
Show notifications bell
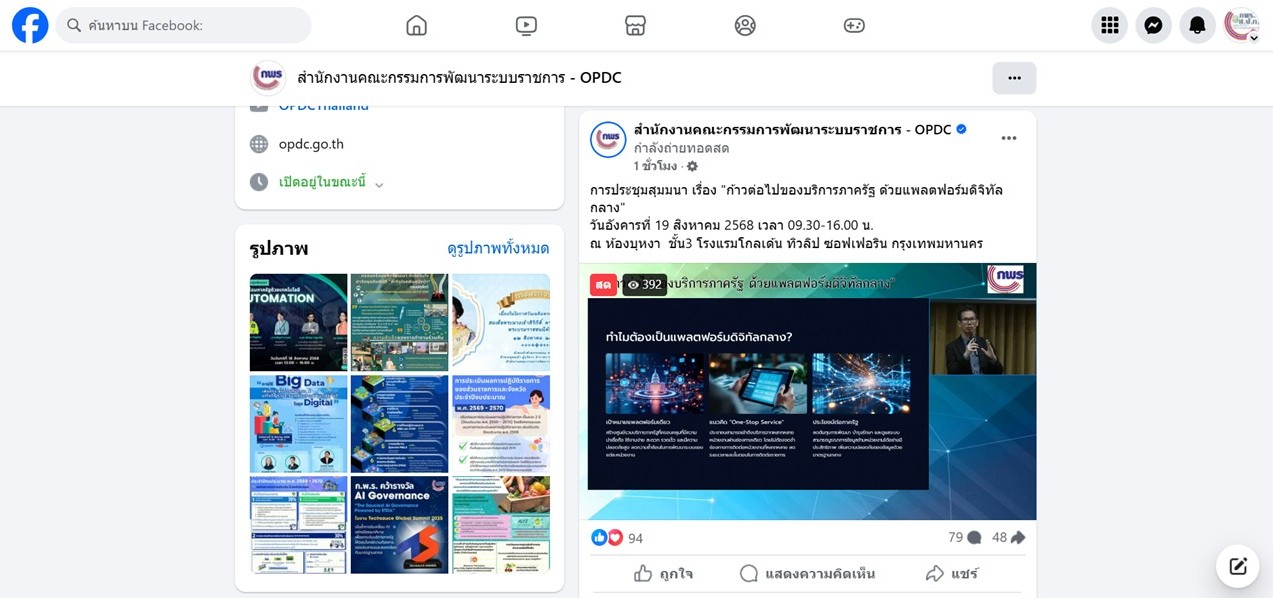click(1197, 25)
